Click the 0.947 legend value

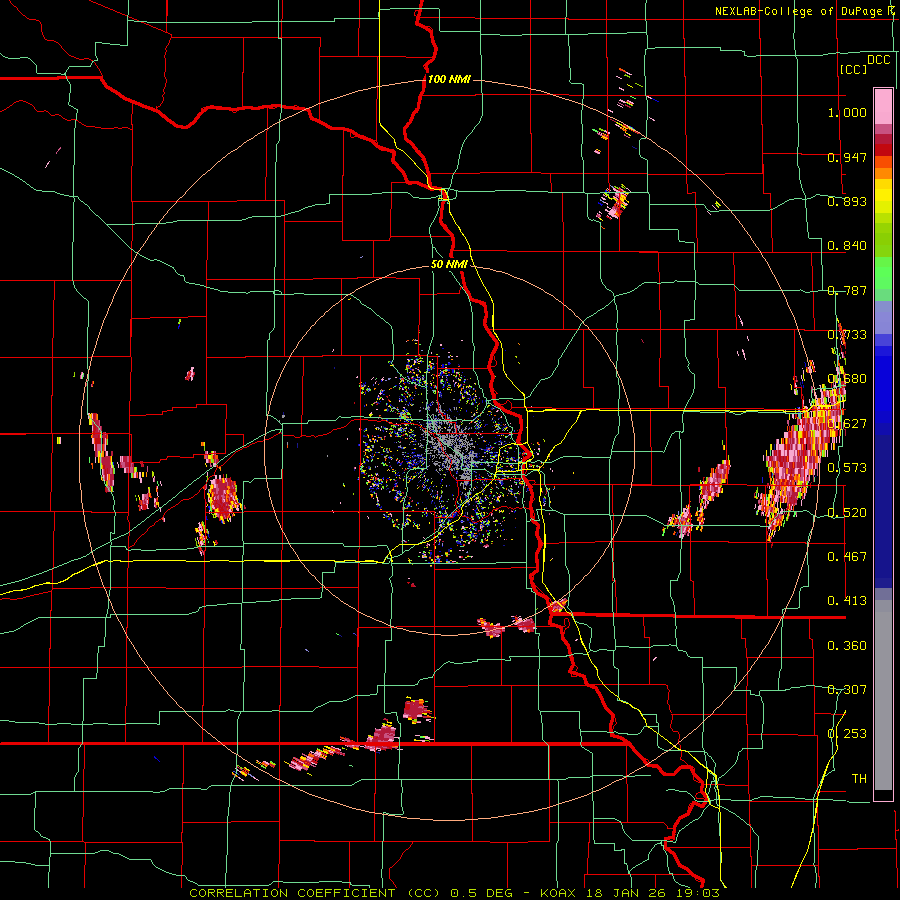tap(847, 157)
